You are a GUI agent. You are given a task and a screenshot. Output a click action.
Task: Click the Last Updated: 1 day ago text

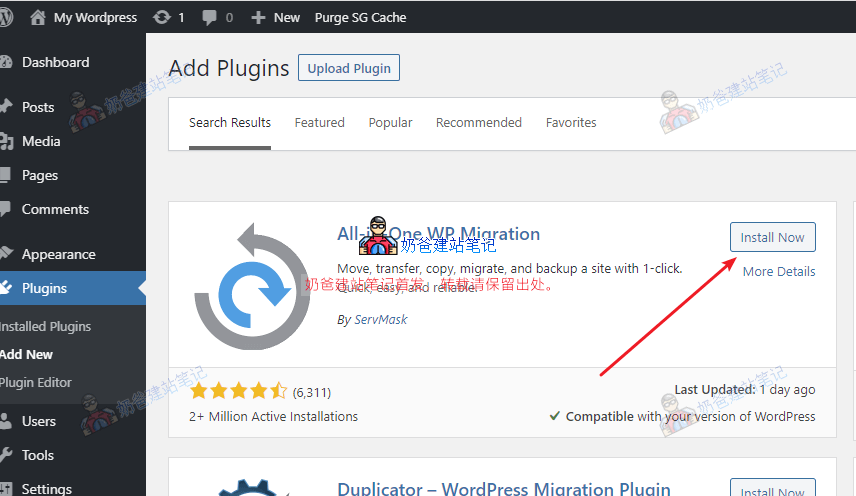745,390
